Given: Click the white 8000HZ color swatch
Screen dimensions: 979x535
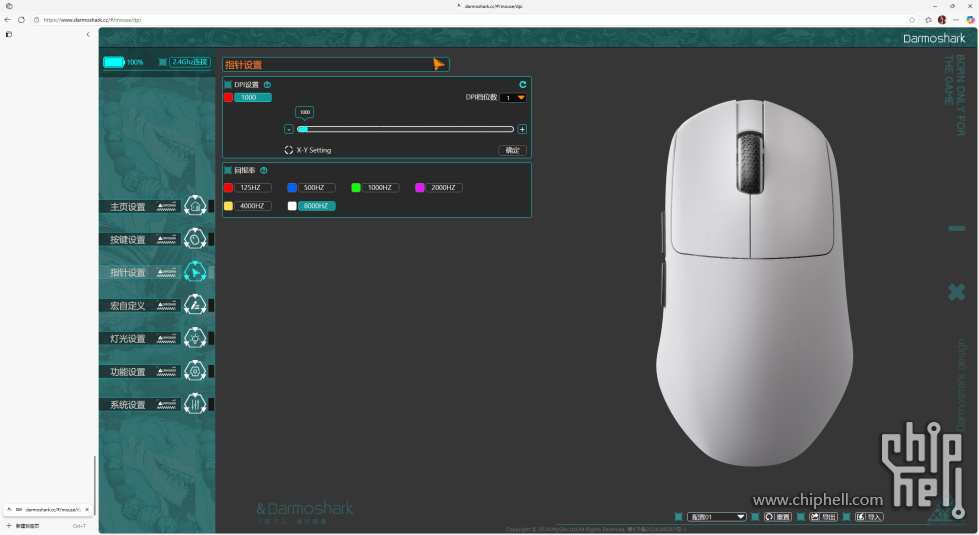Looking at the screenshot, I should tap(292, 206).
